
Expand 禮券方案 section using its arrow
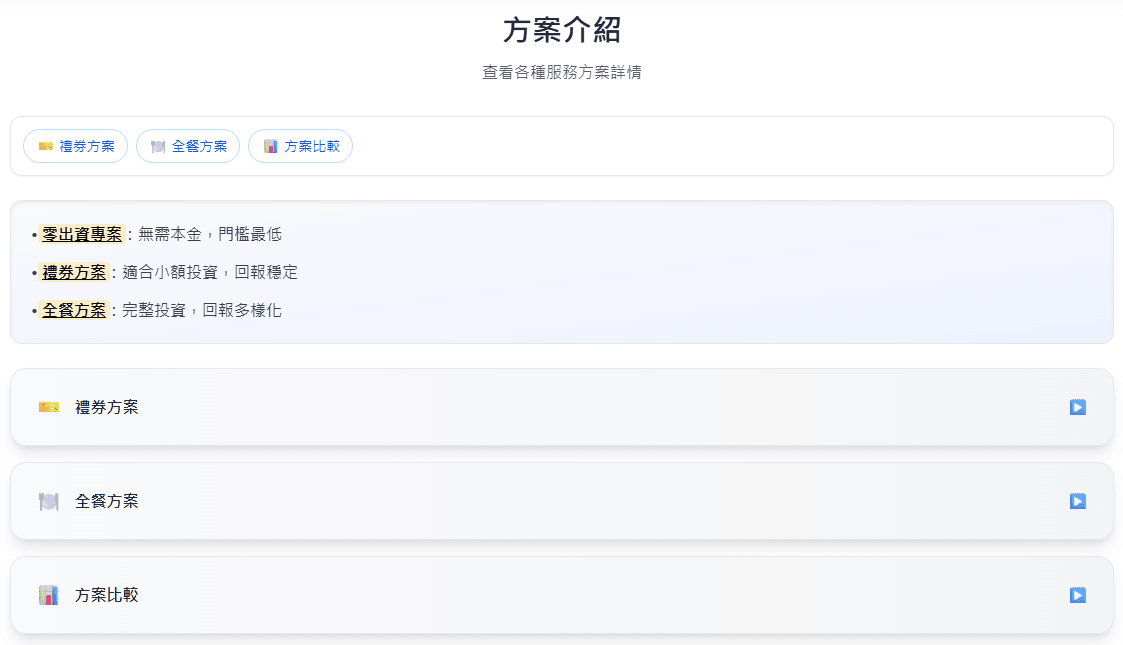pyautogui.click(x=1077, y=407)
